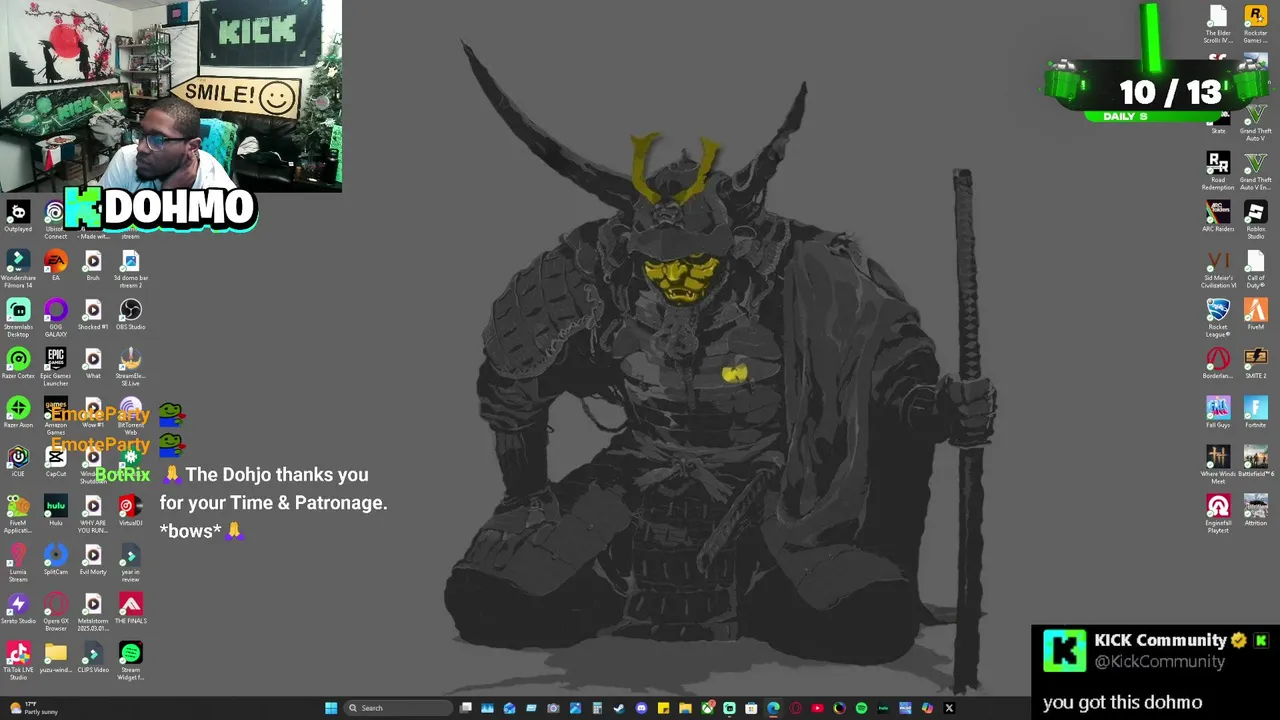
Task: Select The Elder Scrolls IV shortcut
Action: 1218,24
